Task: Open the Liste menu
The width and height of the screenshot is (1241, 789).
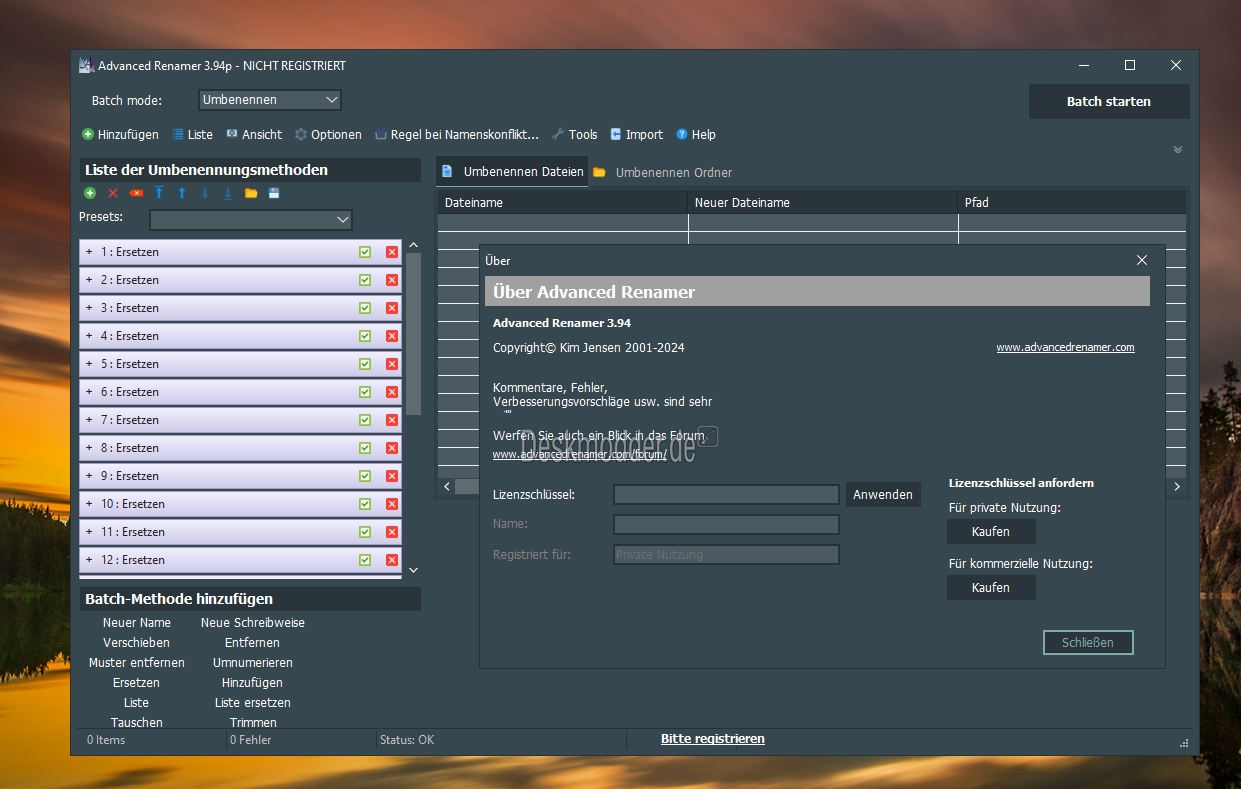Action: tap(192, 134)
